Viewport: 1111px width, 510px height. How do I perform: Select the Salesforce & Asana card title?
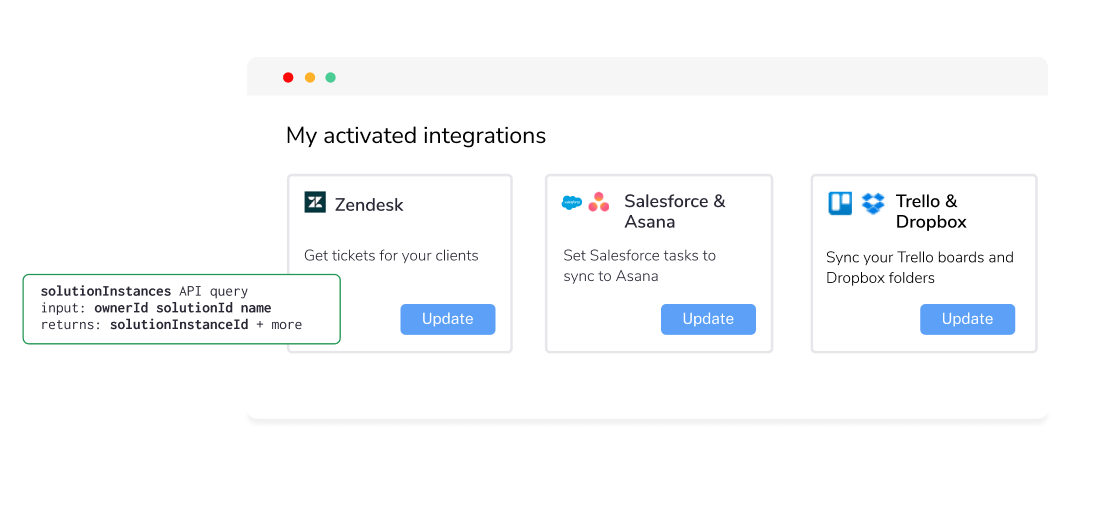[x=674, y=211]
